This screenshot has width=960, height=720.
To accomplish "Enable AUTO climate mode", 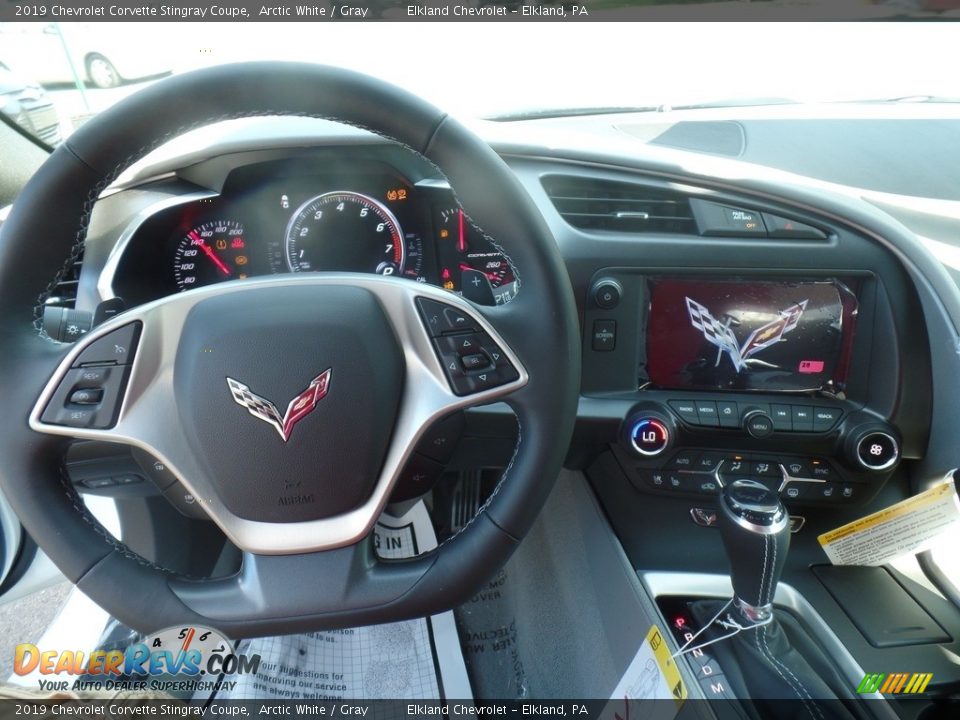I will coord(683,459).
